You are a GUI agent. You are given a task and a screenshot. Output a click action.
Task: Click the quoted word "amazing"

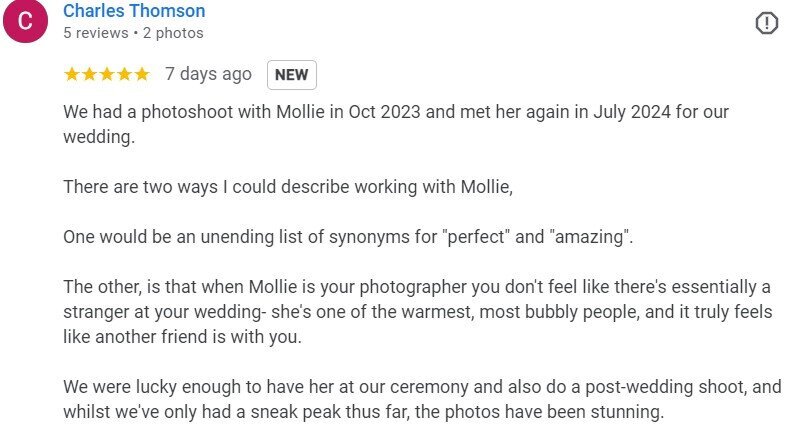tap(589, 237)
